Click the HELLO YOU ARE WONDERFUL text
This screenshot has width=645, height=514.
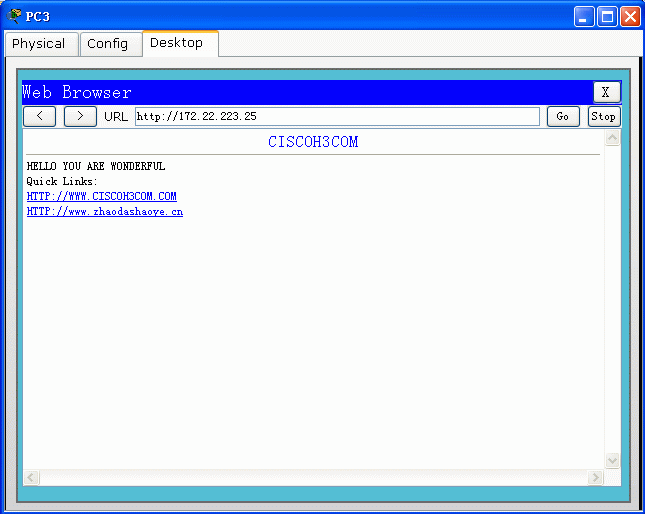pos(96,166)
